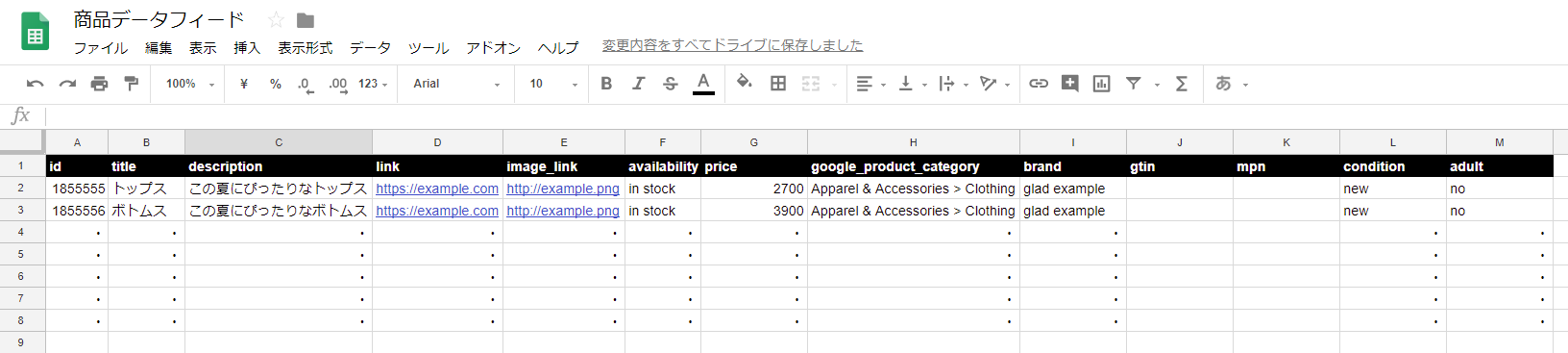1568x353 pixels.
Task: Open the functions sigma menu
Action: click(x=1182, y=84)
